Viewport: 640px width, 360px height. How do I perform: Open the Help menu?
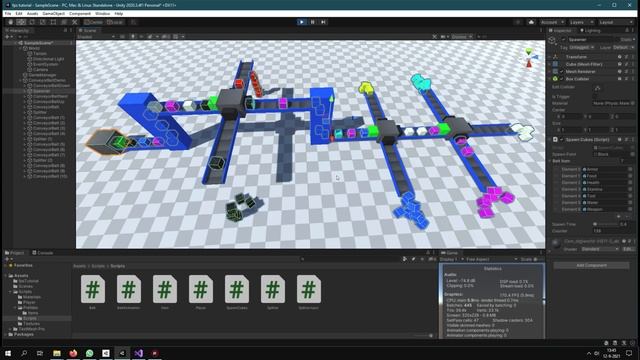118,13
